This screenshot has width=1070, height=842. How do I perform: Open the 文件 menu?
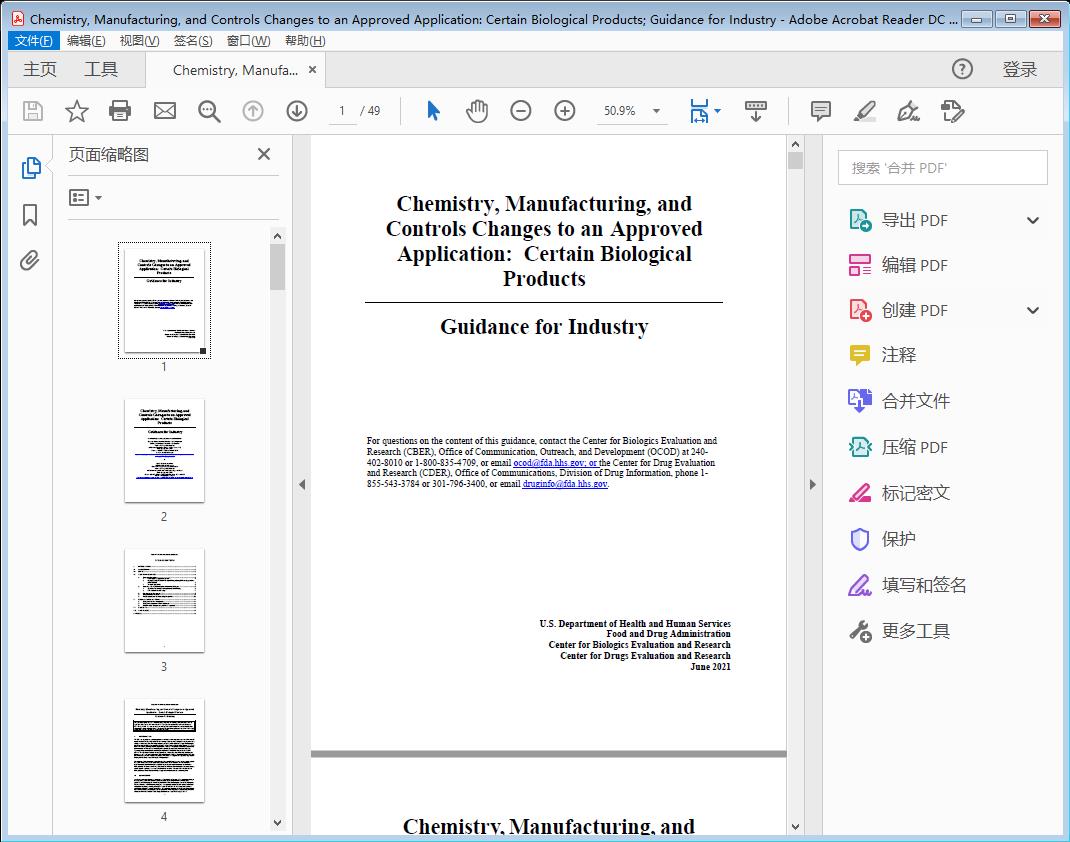[x=33, y=40]
